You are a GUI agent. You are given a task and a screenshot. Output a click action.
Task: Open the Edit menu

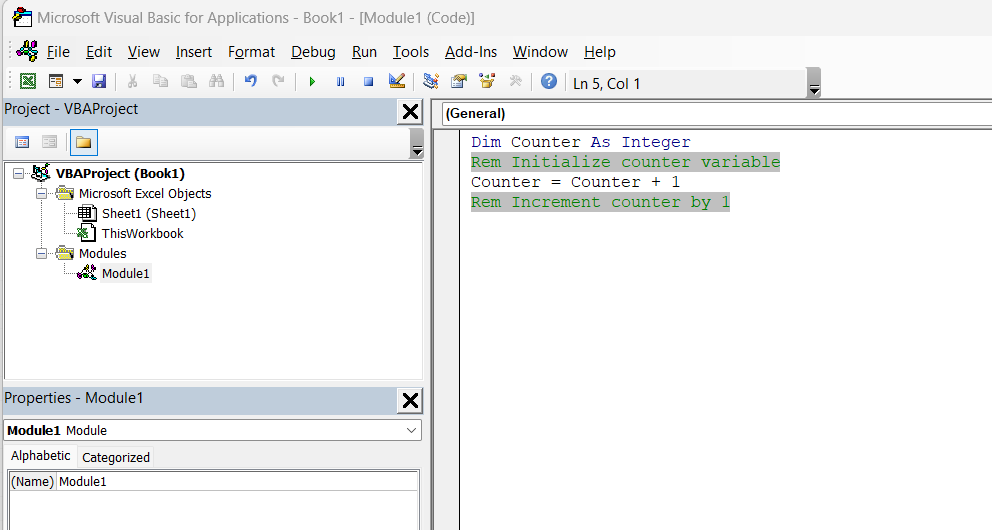(99, 52)
